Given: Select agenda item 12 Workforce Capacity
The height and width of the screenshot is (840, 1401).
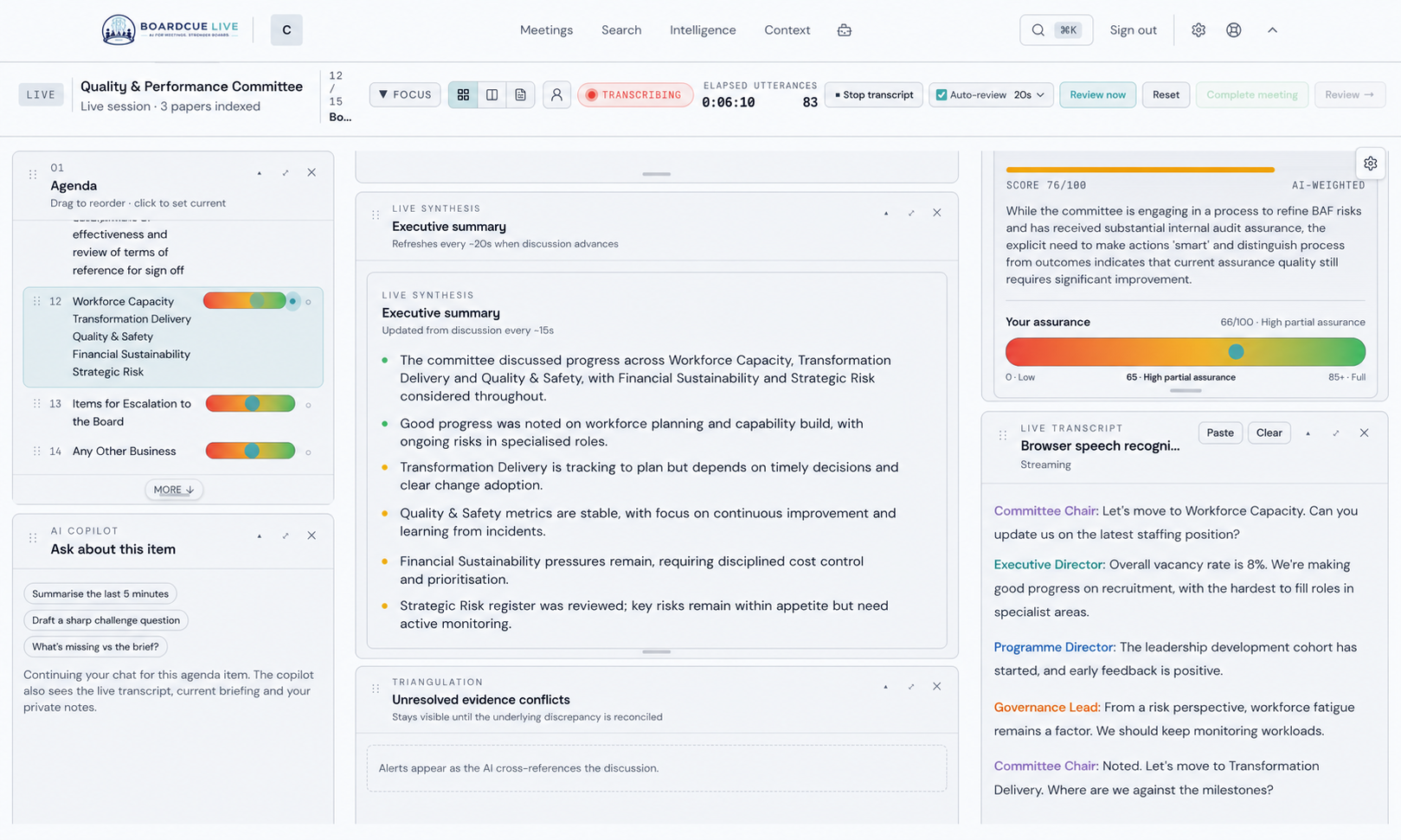Looking at the screenshot, I should [x=173, y=337].
